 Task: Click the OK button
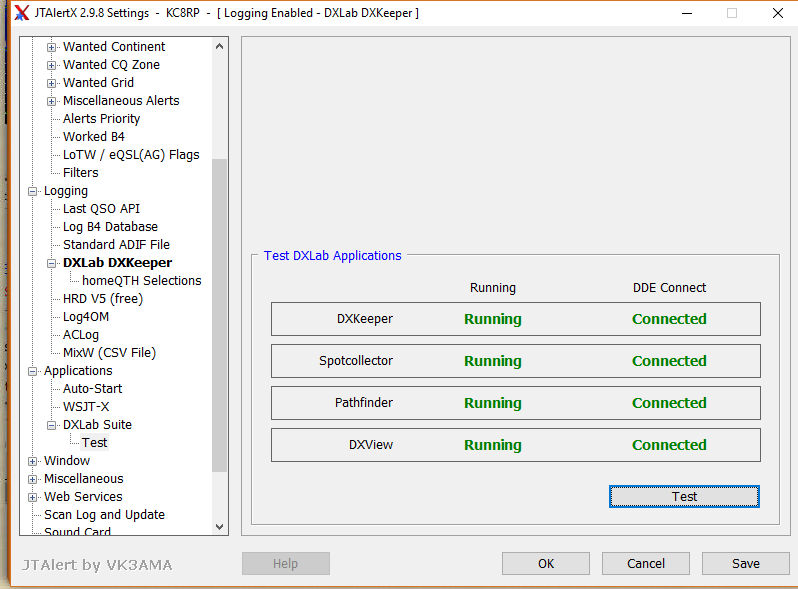545,564
